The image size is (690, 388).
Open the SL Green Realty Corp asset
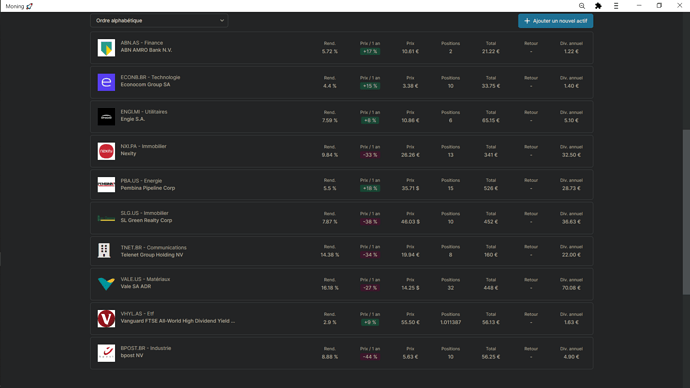point(341,218)
